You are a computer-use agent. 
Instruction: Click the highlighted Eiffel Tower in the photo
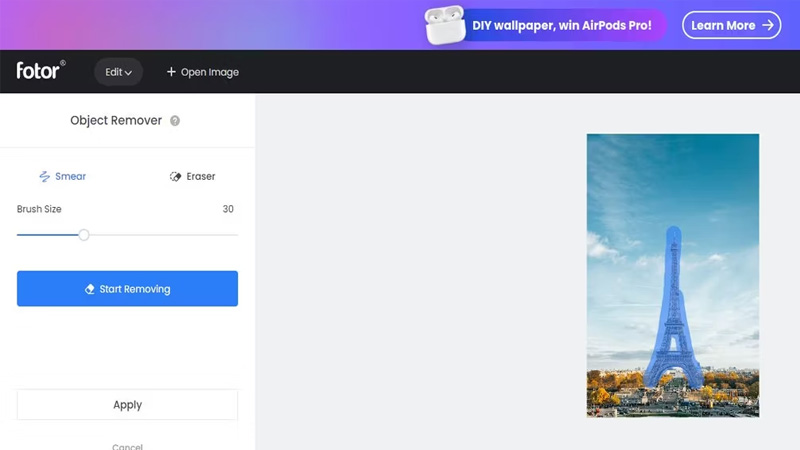click(673, 320)
